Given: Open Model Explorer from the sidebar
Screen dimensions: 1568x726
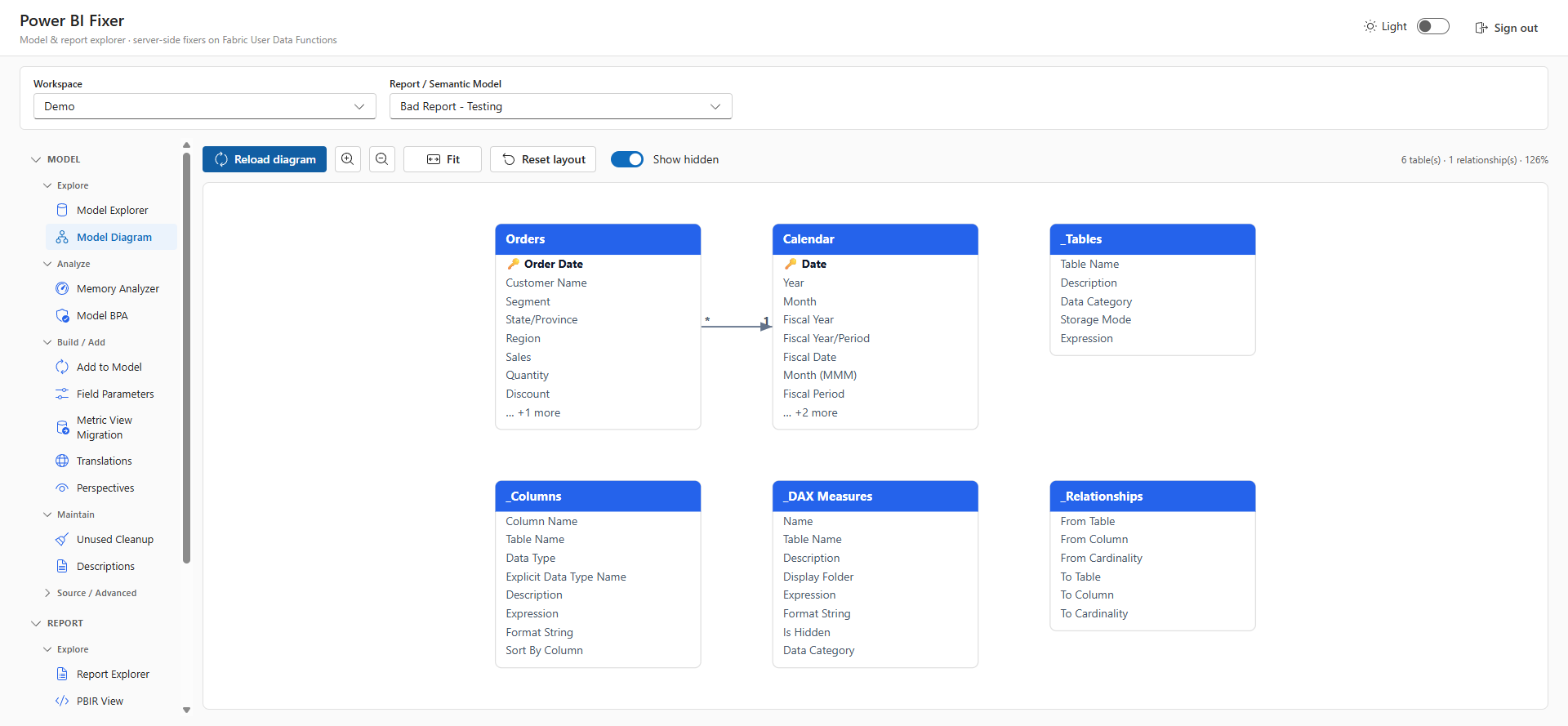Looking at the screenshot, I should click(111, 210).
